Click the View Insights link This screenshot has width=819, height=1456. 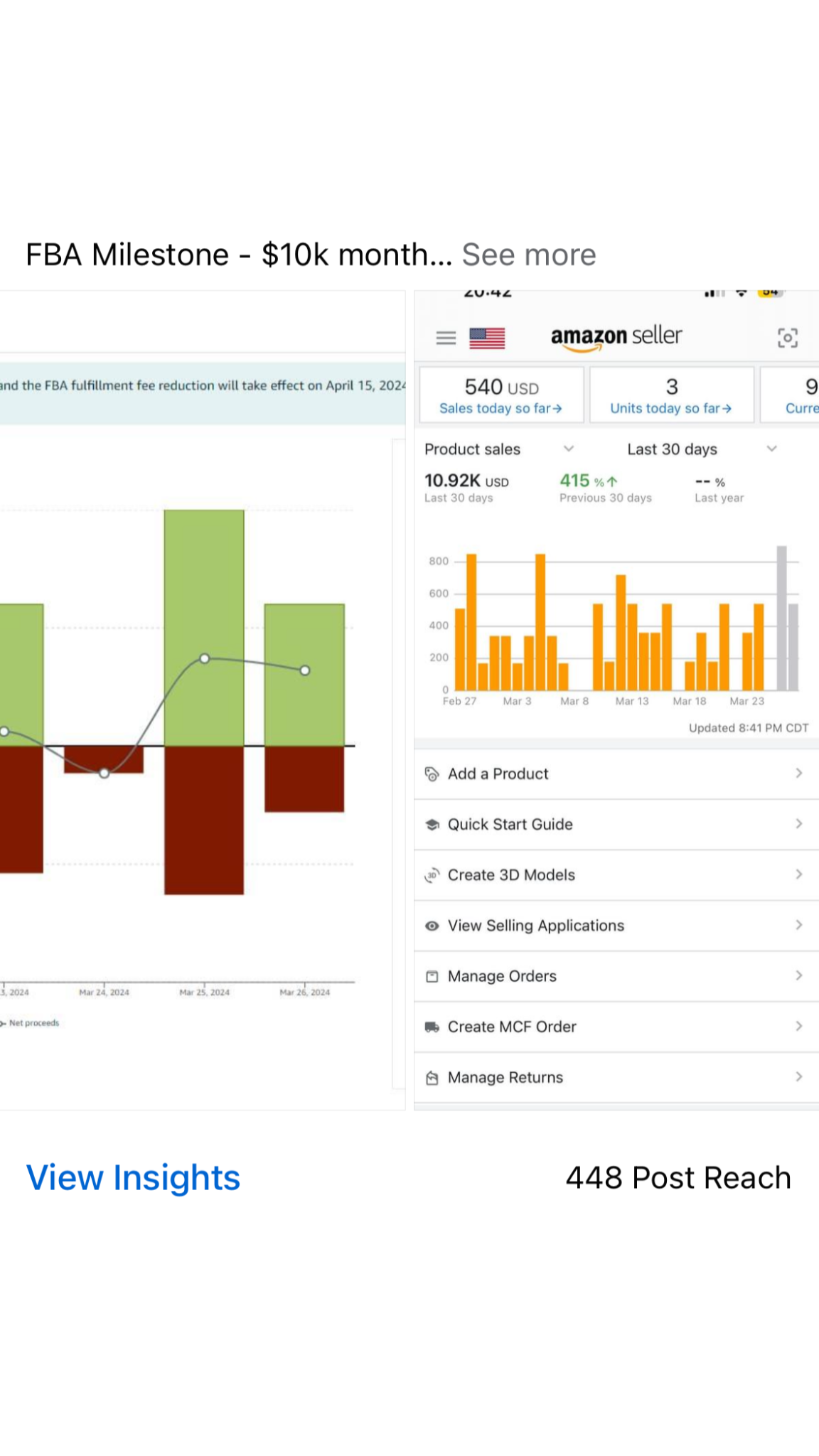tap(133, 1177)
